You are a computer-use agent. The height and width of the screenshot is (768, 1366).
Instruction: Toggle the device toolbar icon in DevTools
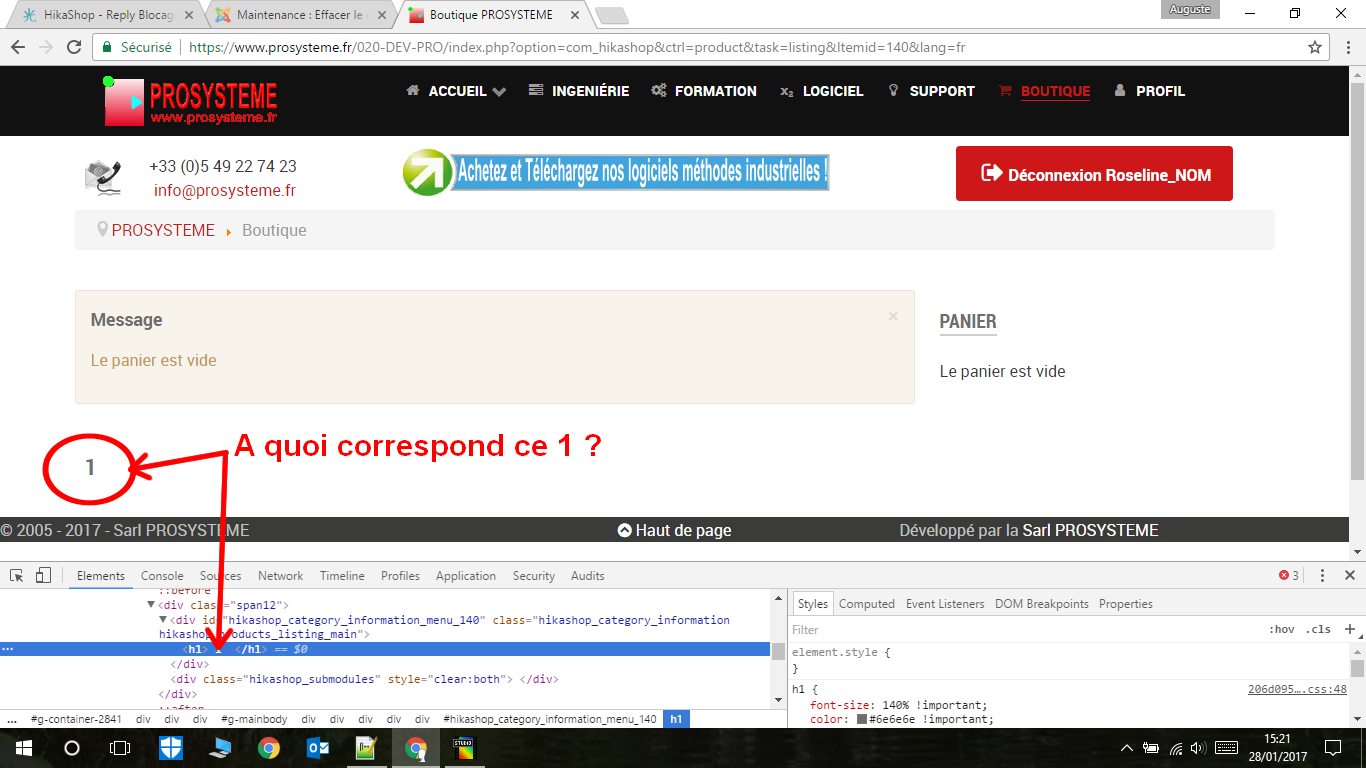43,575
